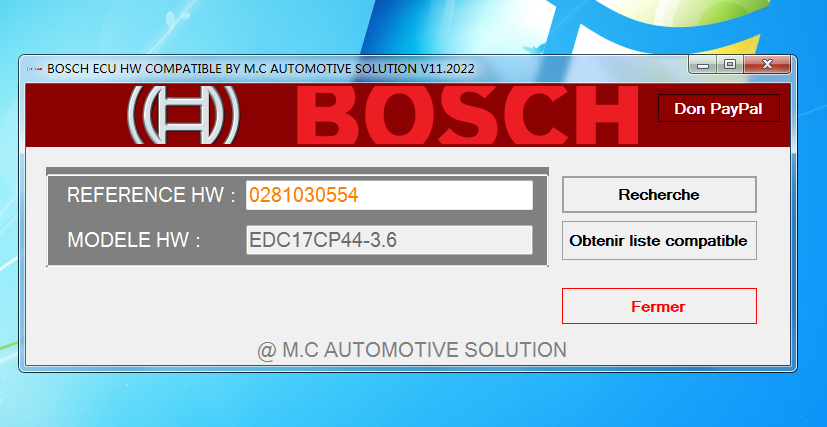Close the app using the Fermer button

click(x=659, y=306)
